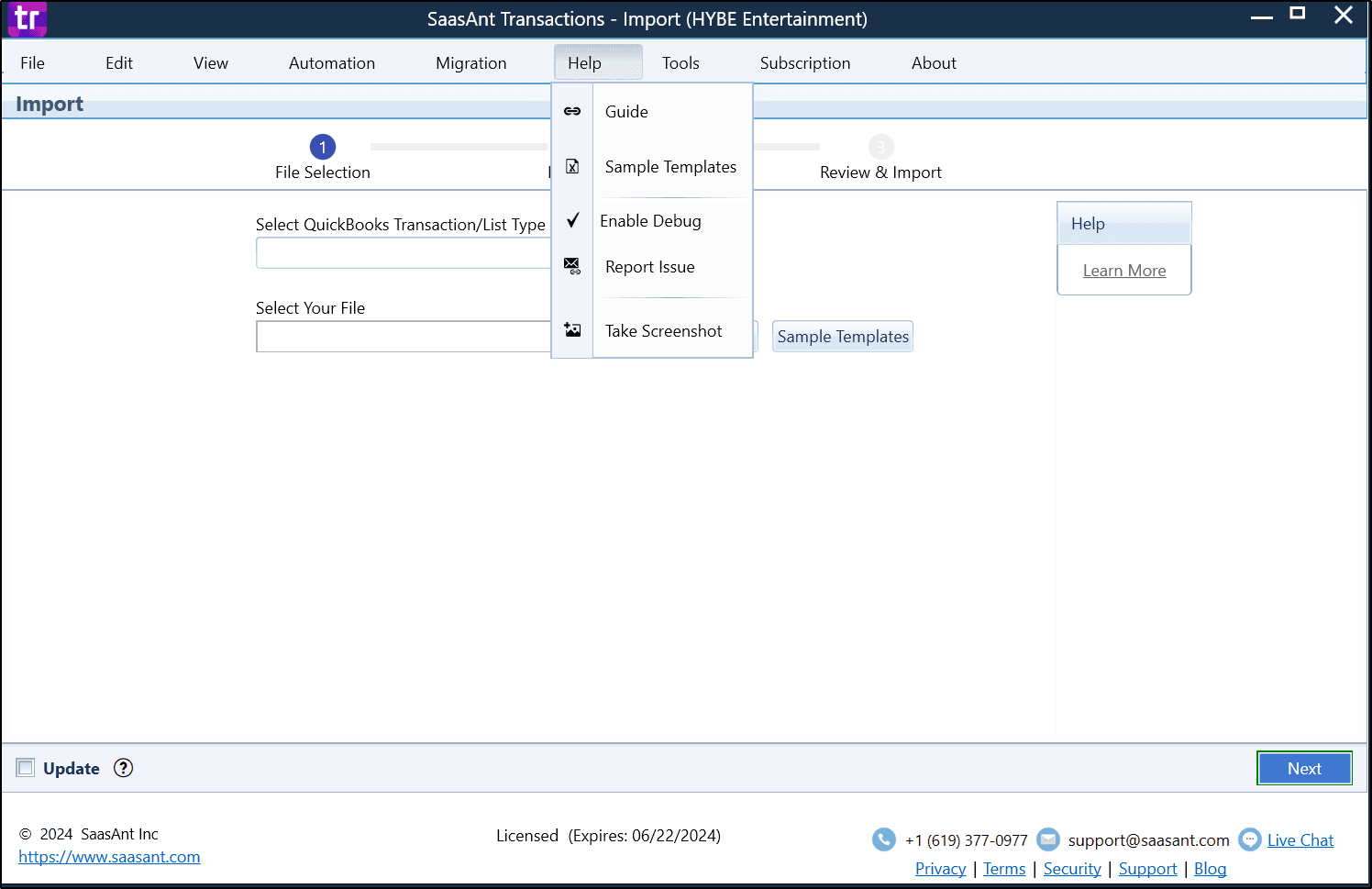Click the support@saasant.com email address
This screenshot has height=889, width=1372.
tap(1148, 840)
